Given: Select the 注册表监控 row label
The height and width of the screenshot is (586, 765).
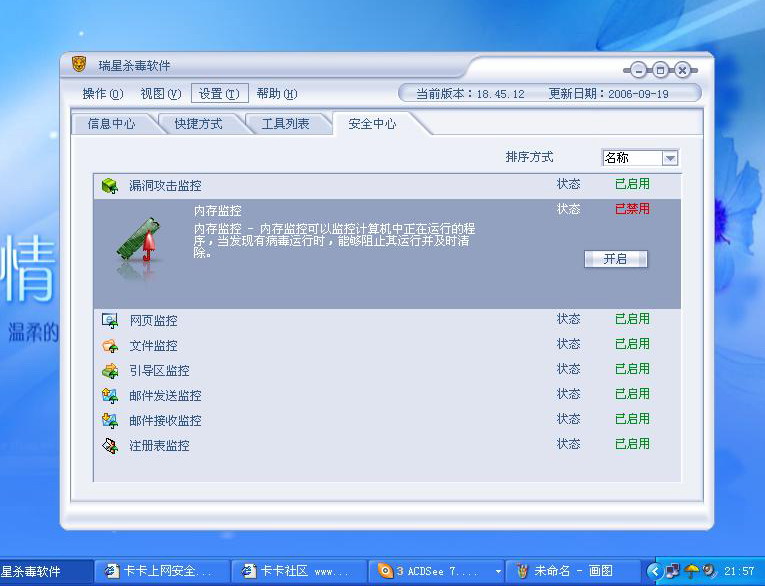Looking at the screenshot, I should point(159,445).
